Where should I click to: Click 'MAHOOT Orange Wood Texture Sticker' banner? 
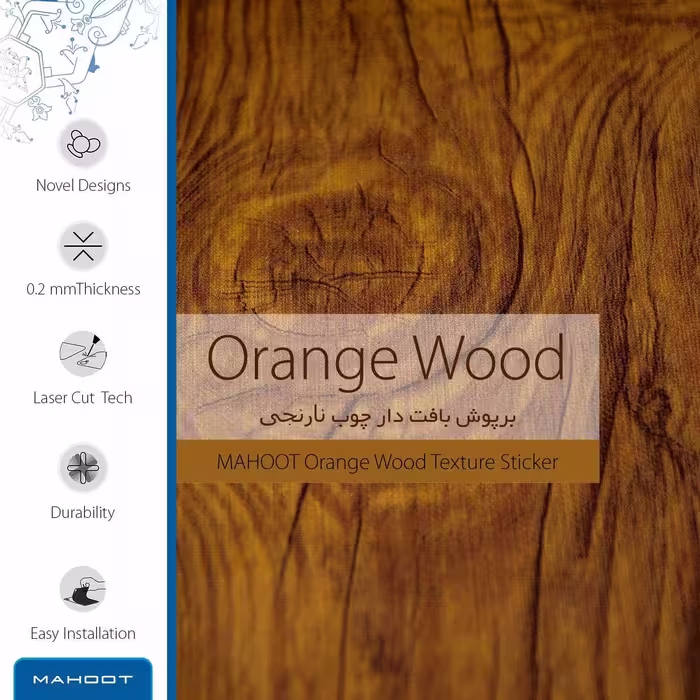(388, 462)
